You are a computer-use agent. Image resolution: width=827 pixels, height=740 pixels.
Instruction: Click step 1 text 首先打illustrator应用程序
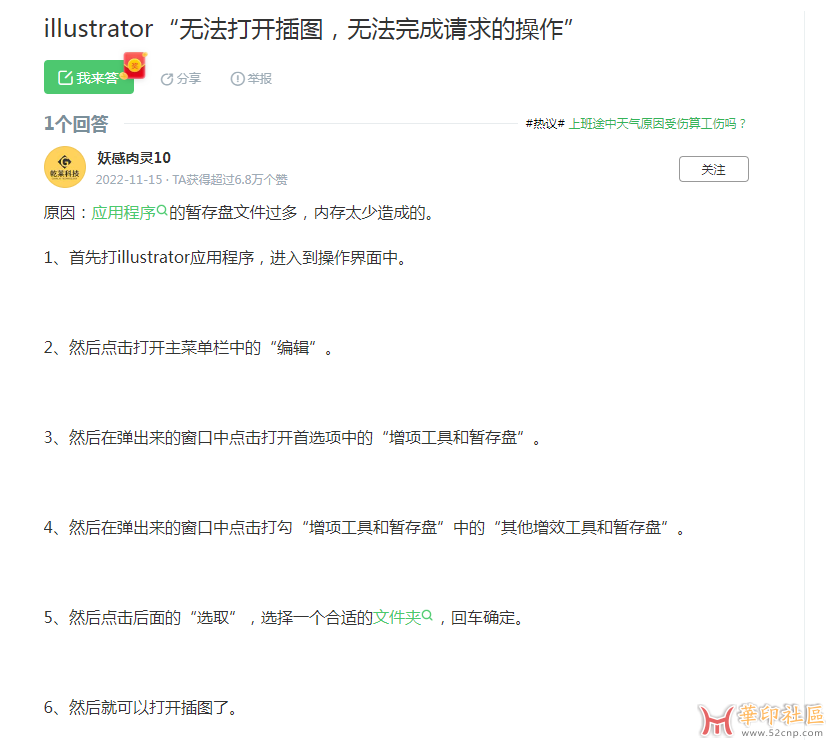225,257
